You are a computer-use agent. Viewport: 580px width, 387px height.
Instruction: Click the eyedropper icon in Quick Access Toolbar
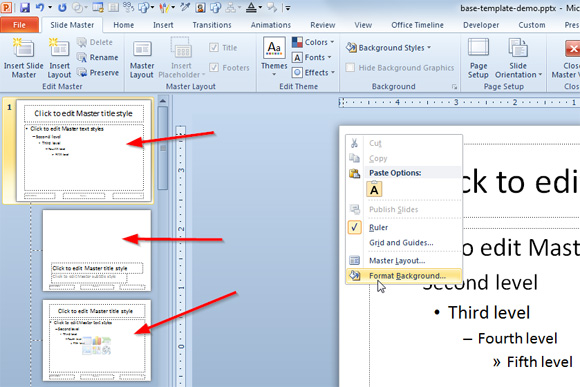click(185, 7)
